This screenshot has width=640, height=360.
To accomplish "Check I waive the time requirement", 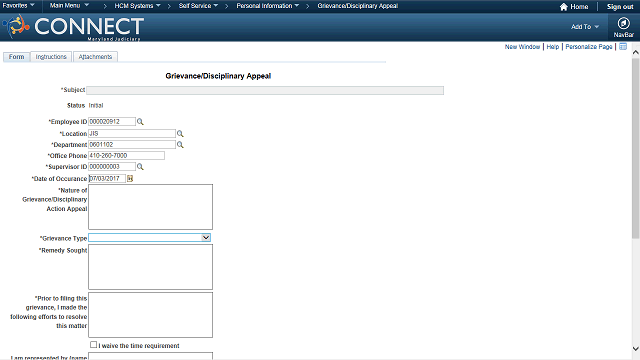I will [93, 345].
